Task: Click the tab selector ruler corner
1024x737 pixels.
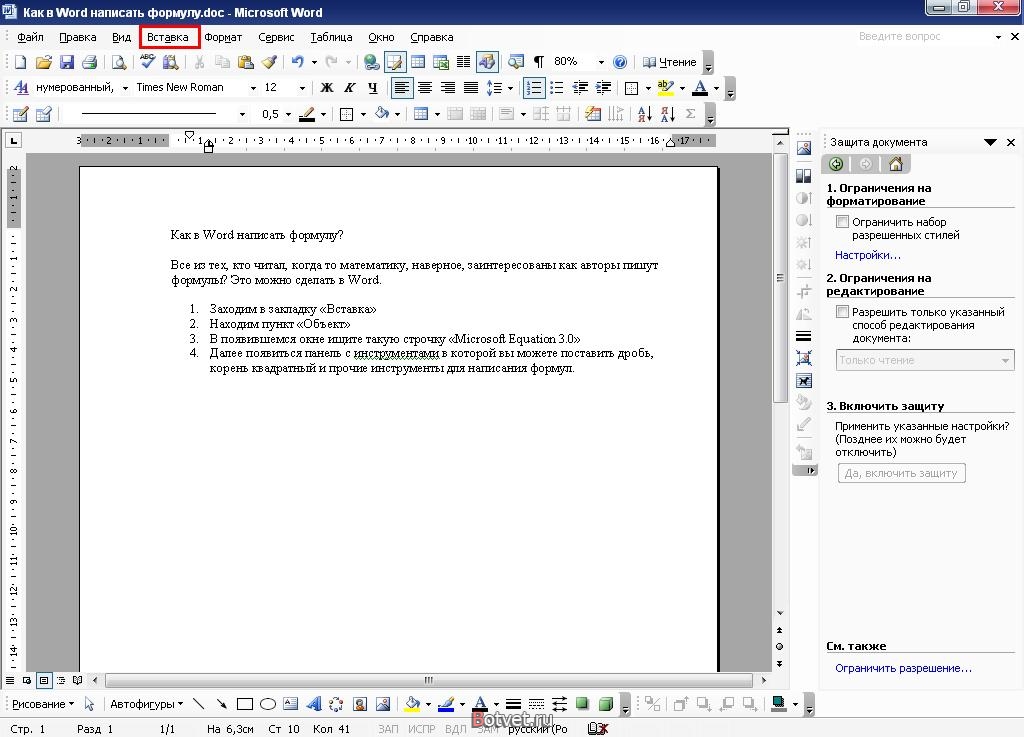Action: coord(14,140)
